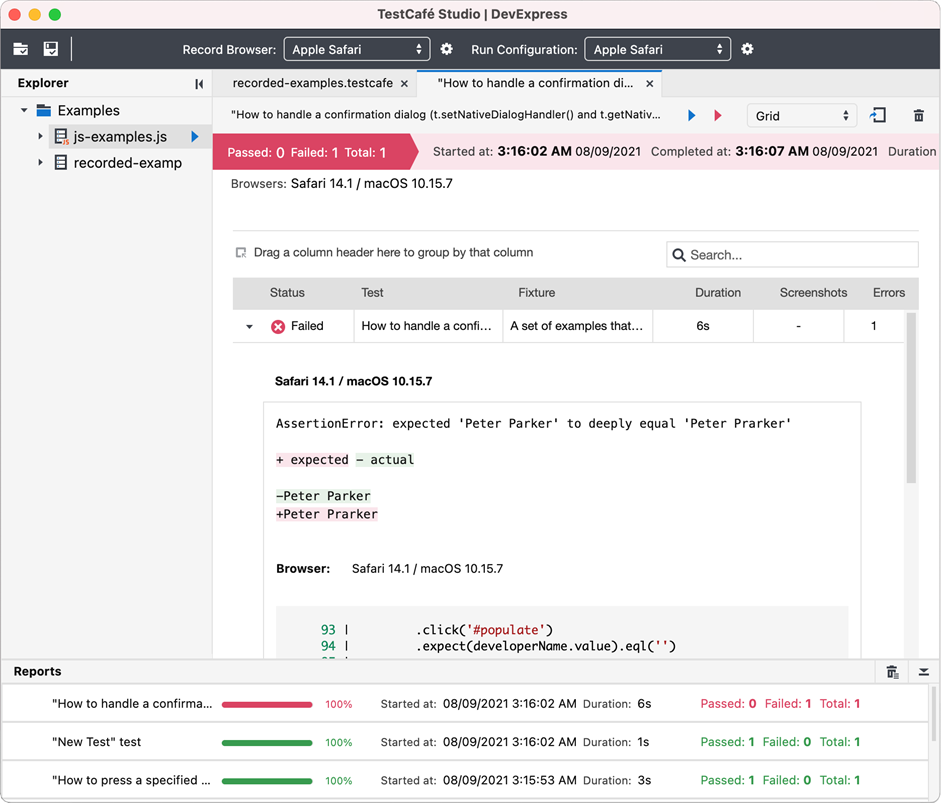
Task: Switch to recorded-examples.testcafe tab
Action: point(313,83)
